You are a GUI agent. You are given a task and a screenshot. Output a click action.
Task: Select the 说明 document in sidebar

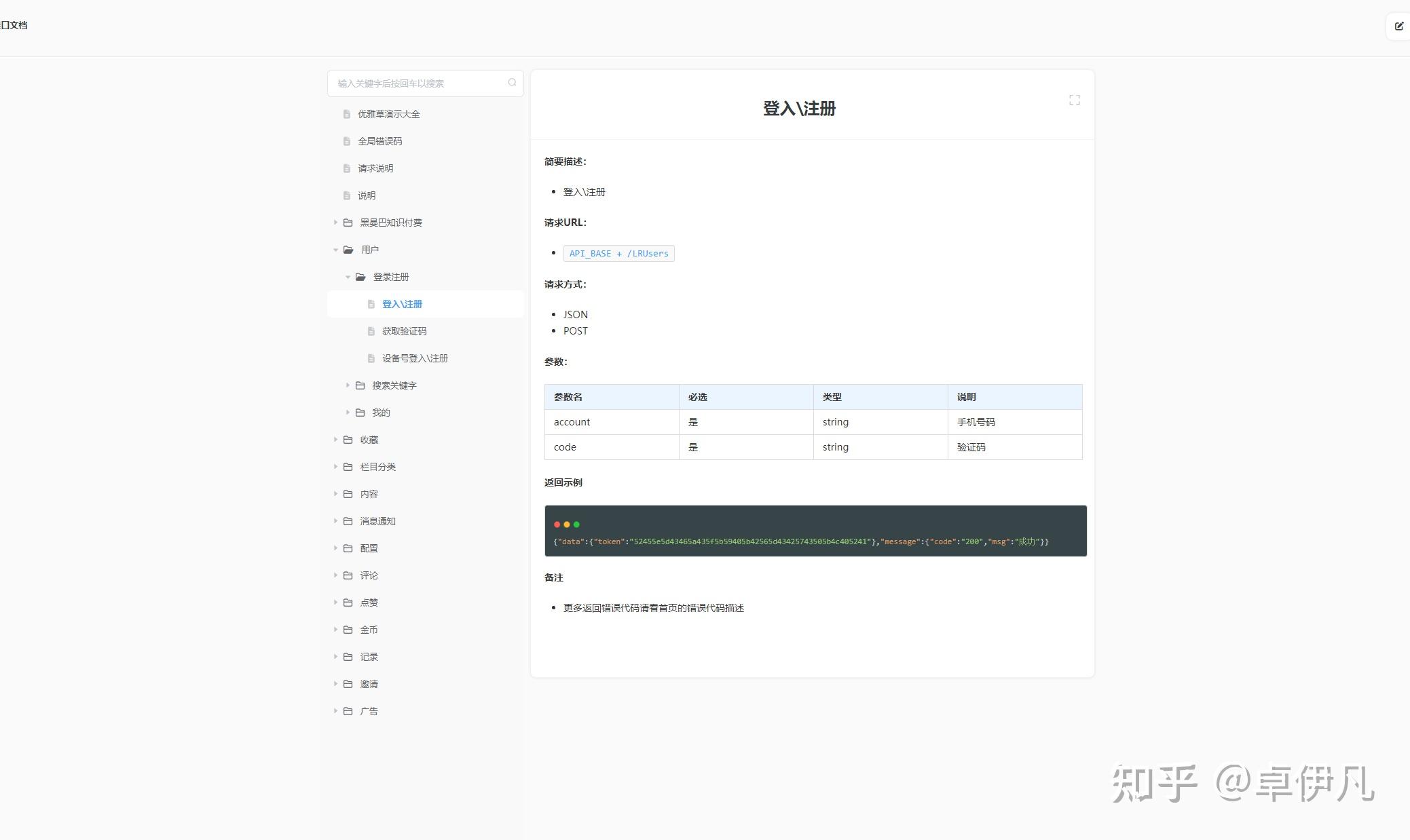pyautogui.click(x=366, y=195)
